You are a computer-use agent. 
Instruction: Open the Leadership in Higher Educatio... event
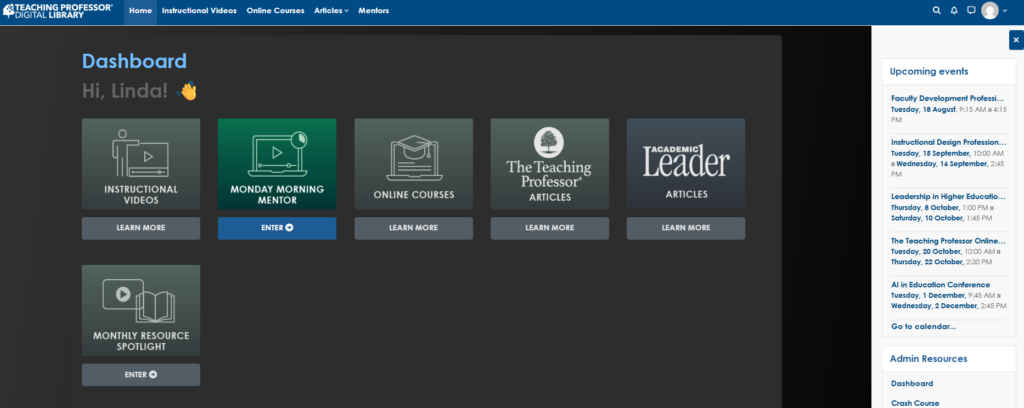click(x=948, y=196)
